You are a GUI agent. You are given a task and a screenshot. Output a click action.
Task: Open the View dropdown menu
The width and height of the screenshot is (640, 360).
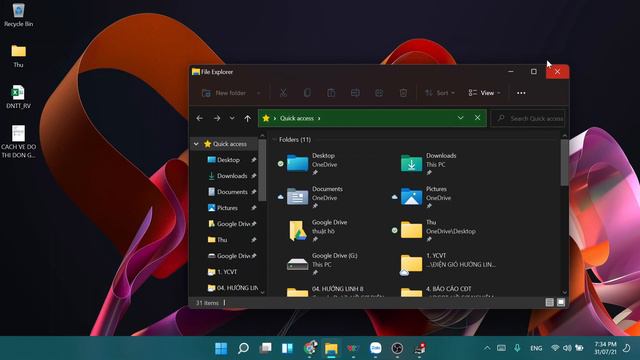pyautogui.click(x=484, y=93)
